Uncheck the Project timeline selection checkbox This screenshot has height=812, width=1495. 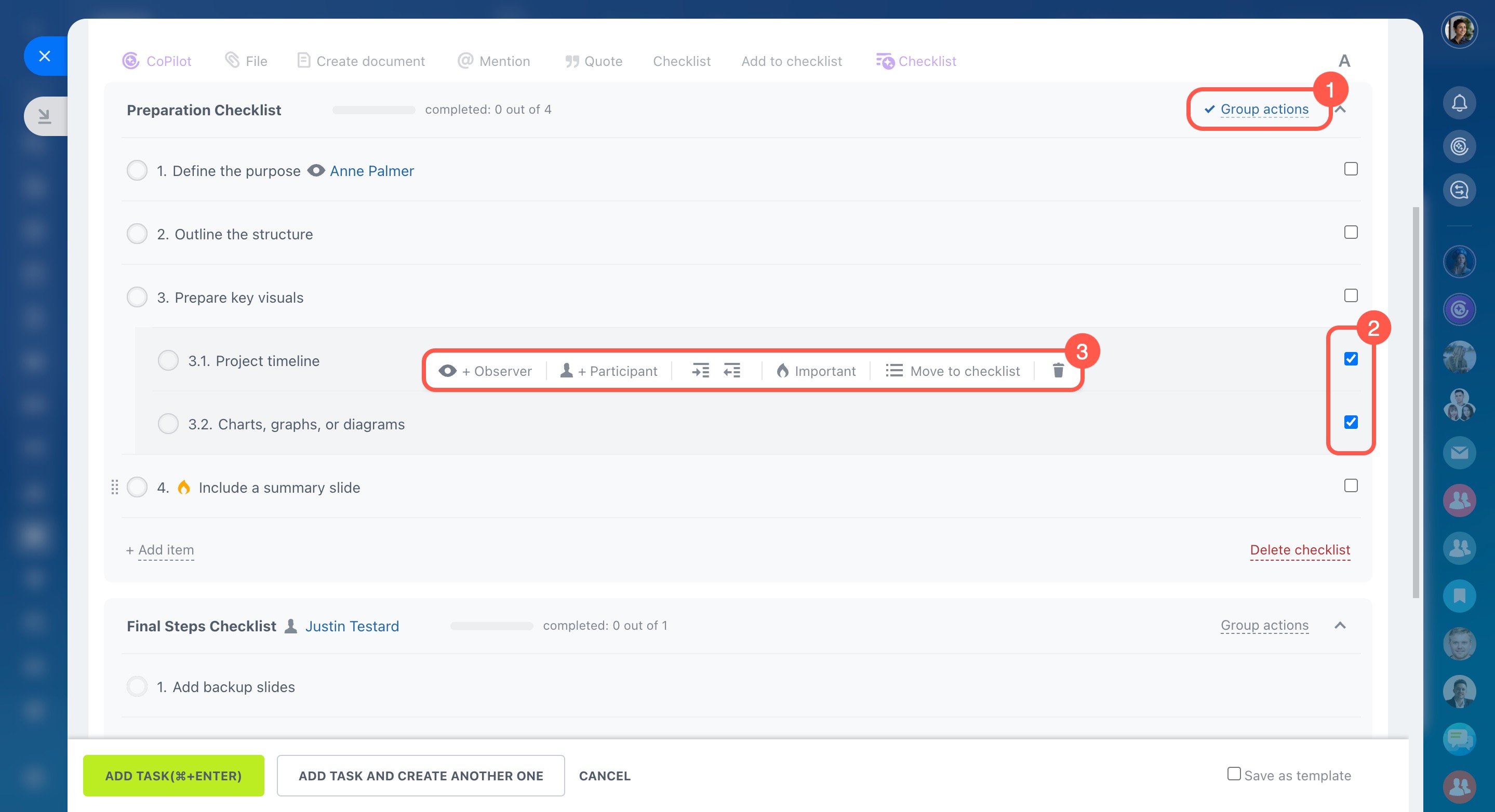[1351, 359]
